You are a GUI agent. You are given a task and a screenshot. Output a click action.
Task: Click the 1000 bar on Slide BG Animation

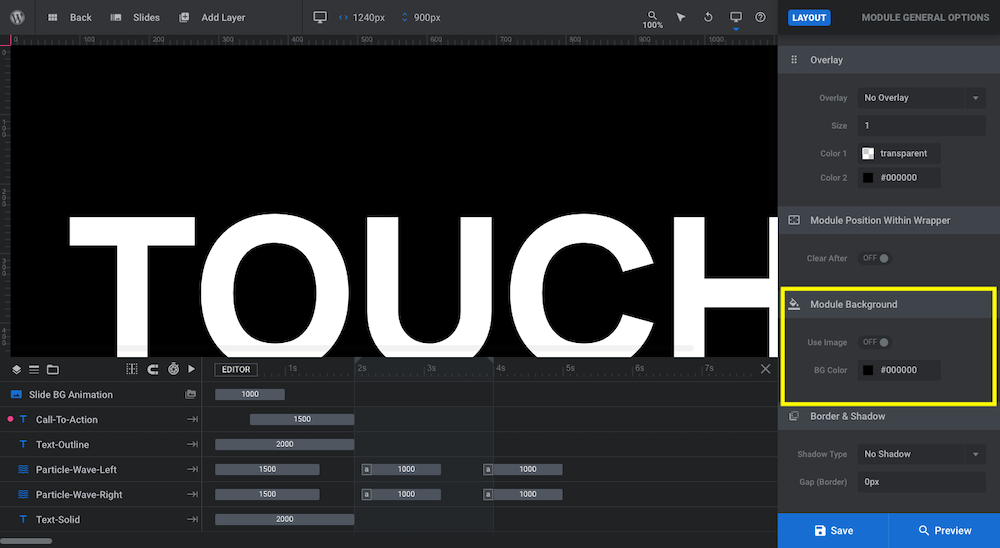point(250,394)
